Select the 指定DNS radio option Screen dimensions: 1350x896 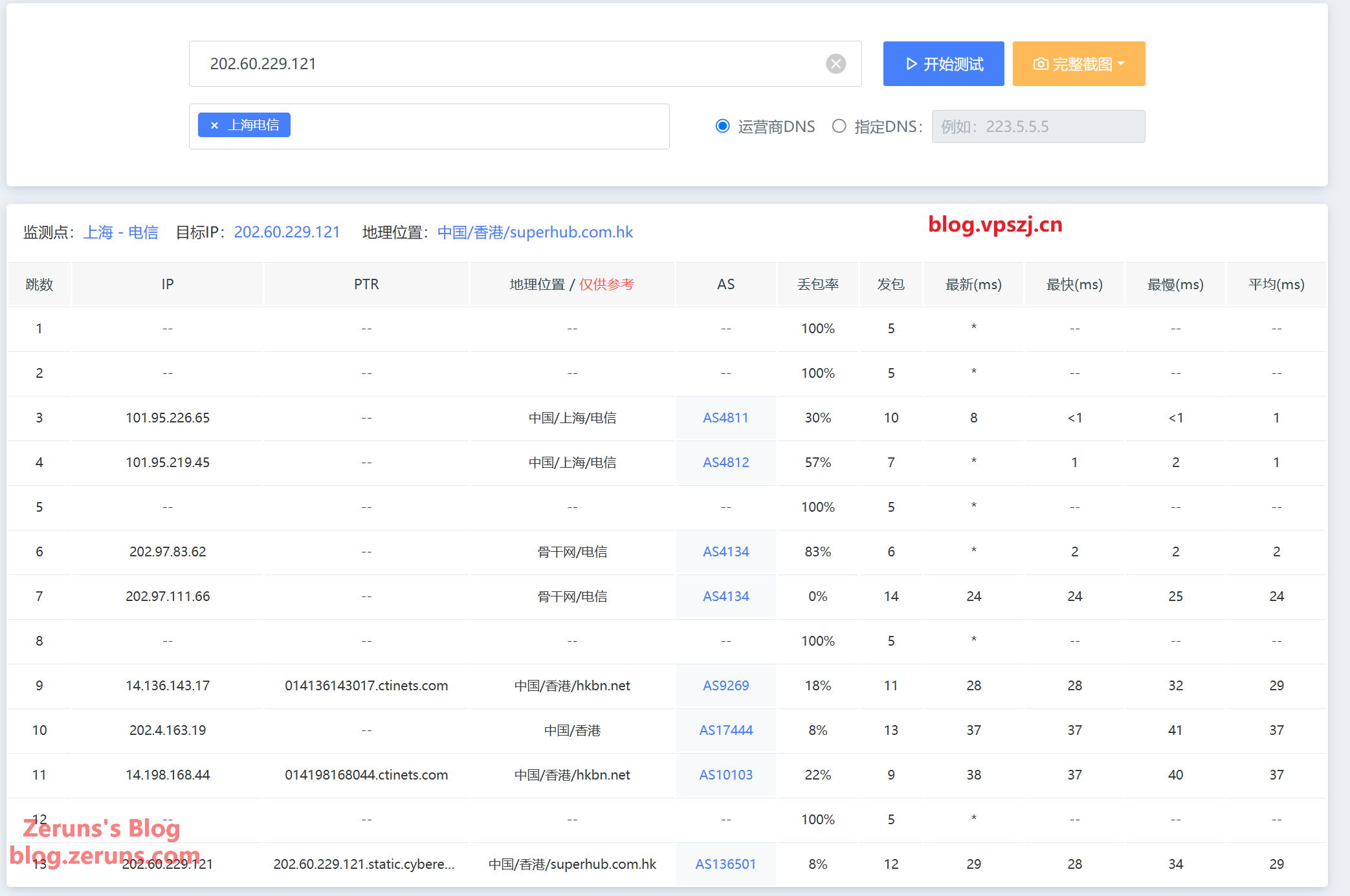[x=839, y=126]
